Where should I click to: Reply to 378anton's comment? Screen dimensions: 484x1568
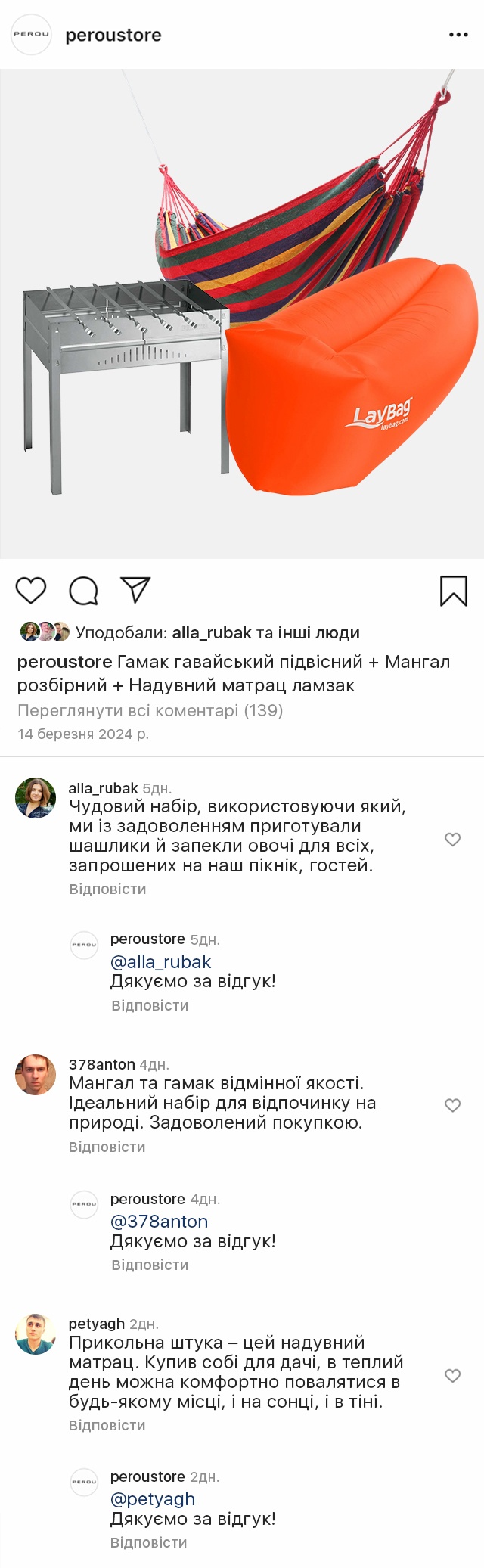(107, 1147)
